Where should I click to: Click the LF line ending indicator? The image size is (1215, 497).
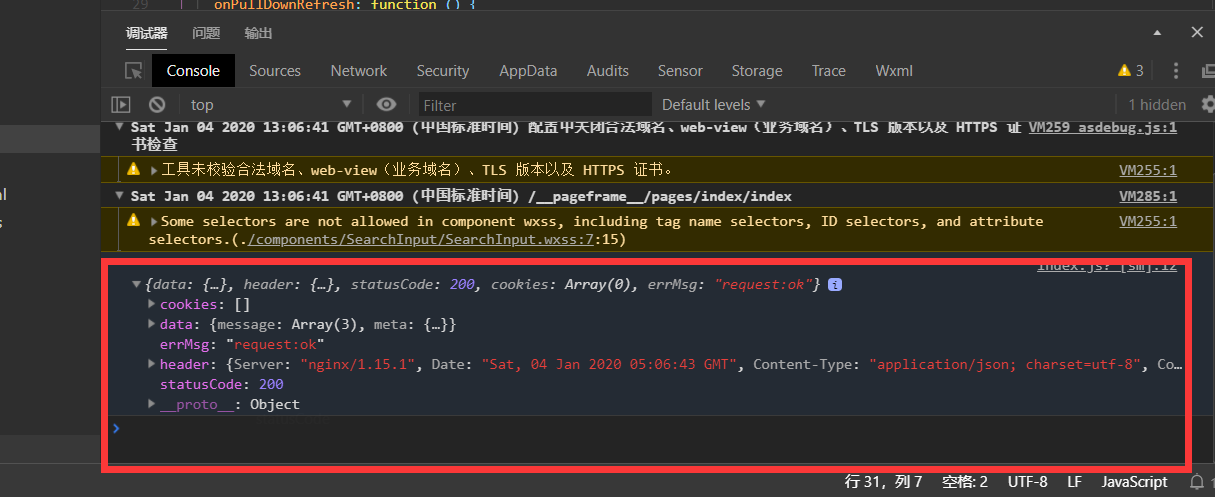[1074, 482]
